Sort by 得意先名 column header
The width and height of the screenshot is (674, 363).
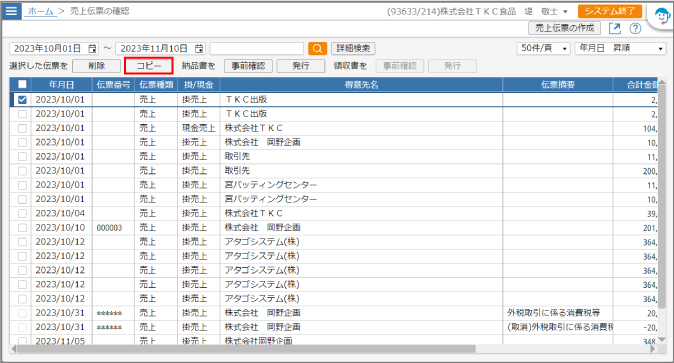point(362,85)
